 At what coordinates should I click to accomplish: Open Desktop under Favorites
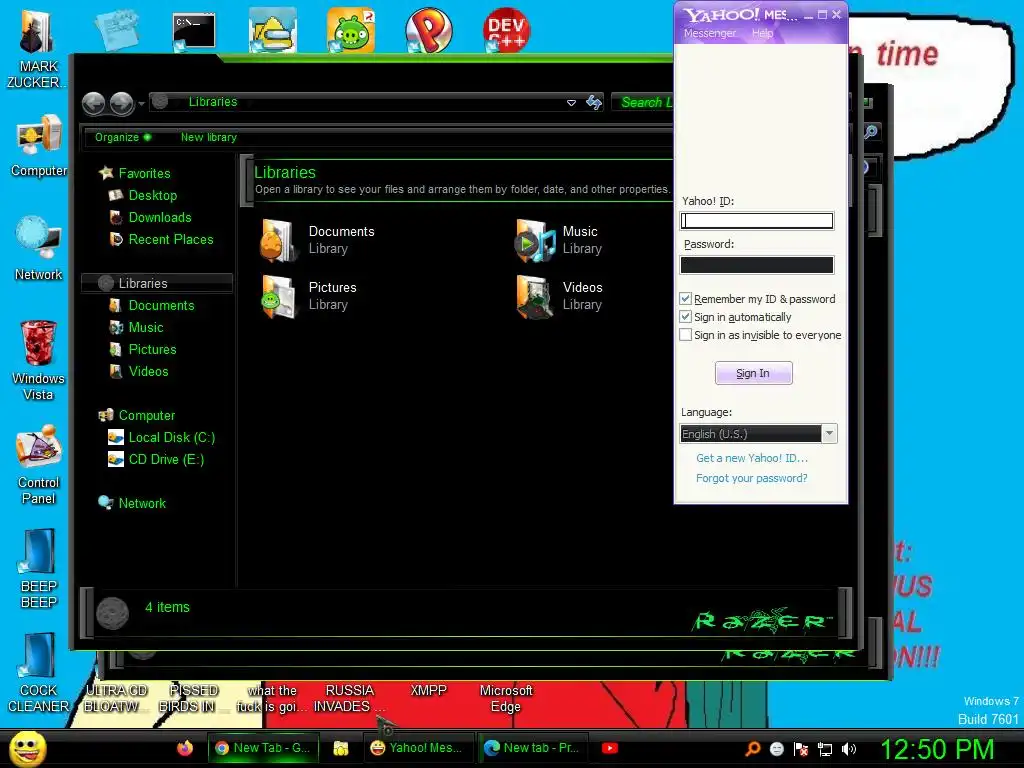(x=152, y=195)
